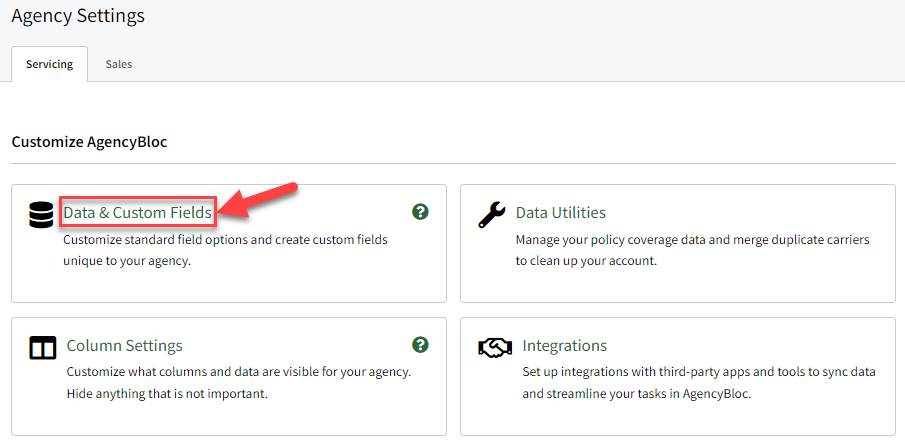Click the wrench icon for Data Utilities
Screen dimensions: 905x448
492,214
